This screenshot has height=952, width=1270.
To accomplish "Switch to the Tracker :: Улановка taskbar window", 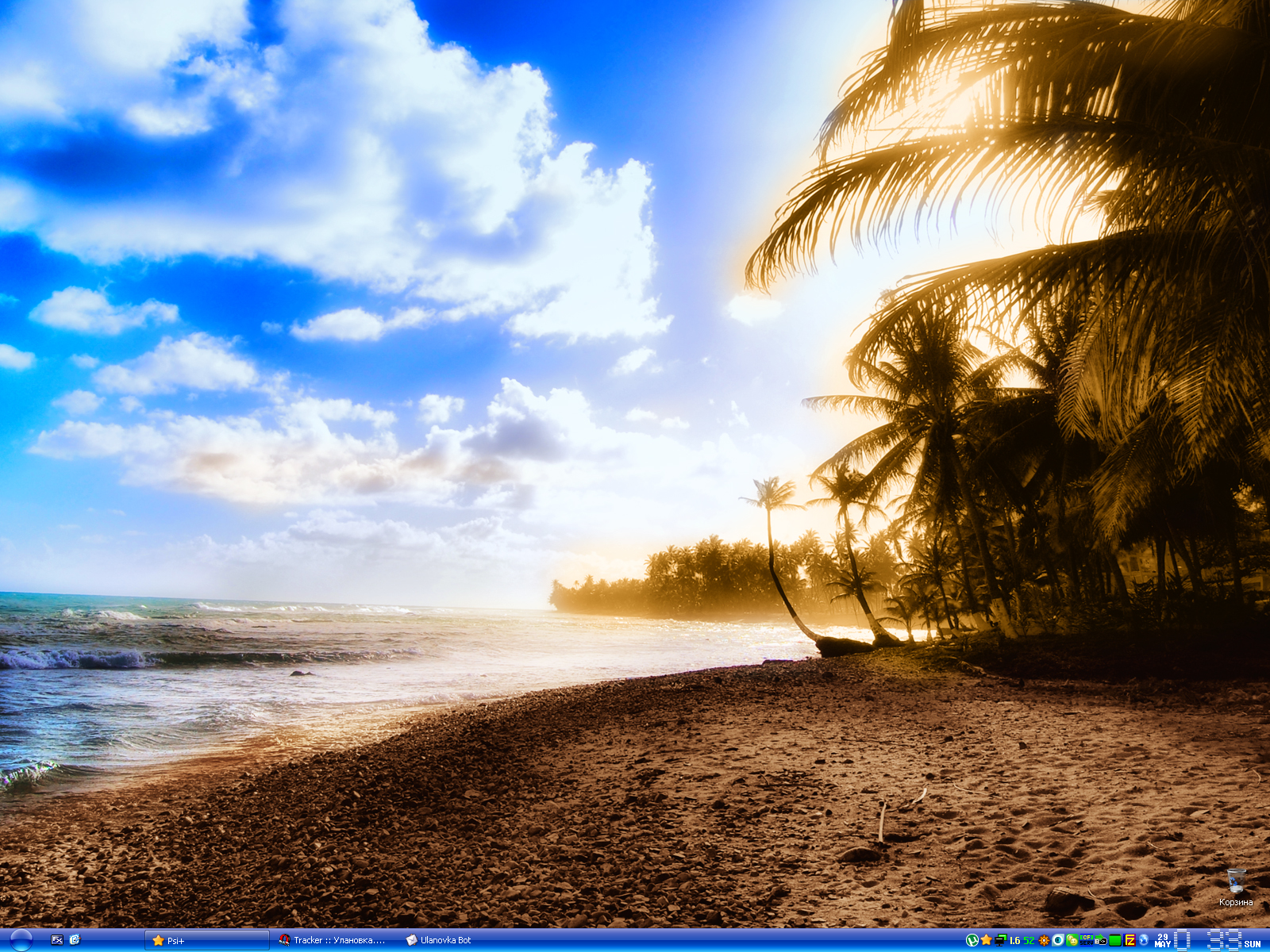I will tap(335, 940).
